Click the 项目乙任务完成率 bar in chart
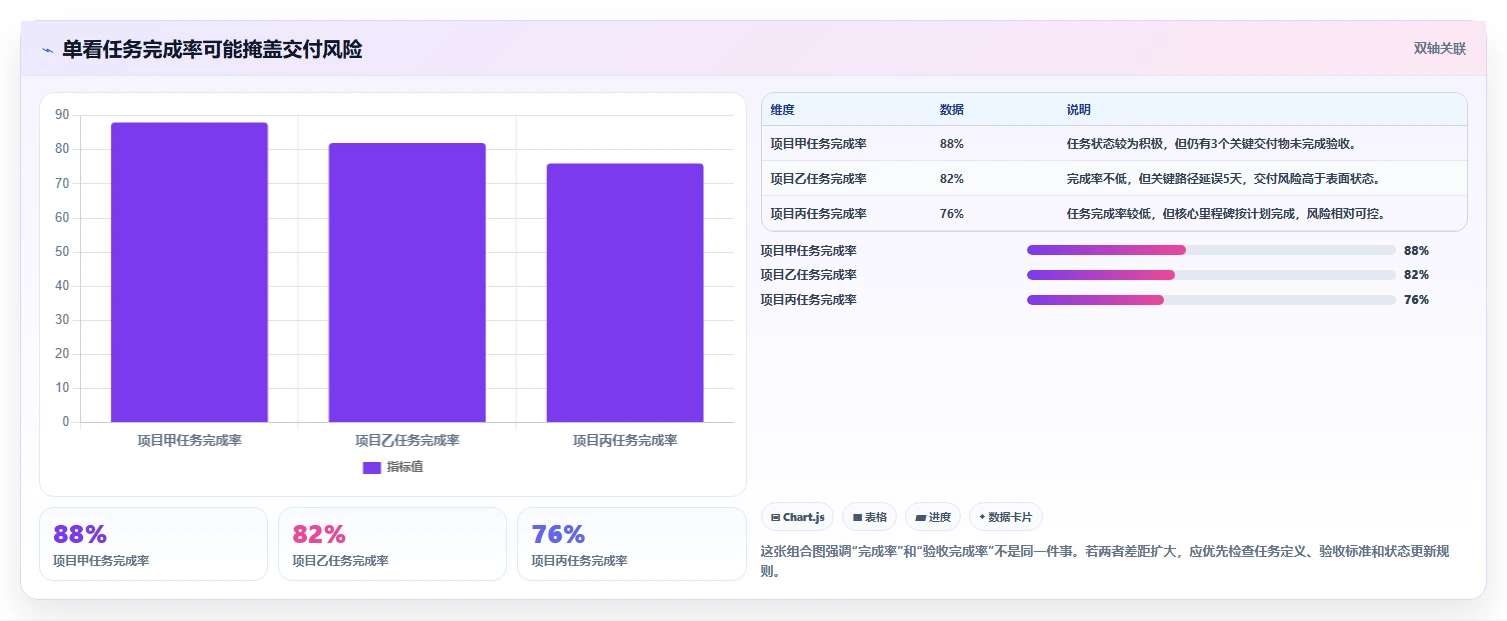1507x621 pixels. pos(407,282)
